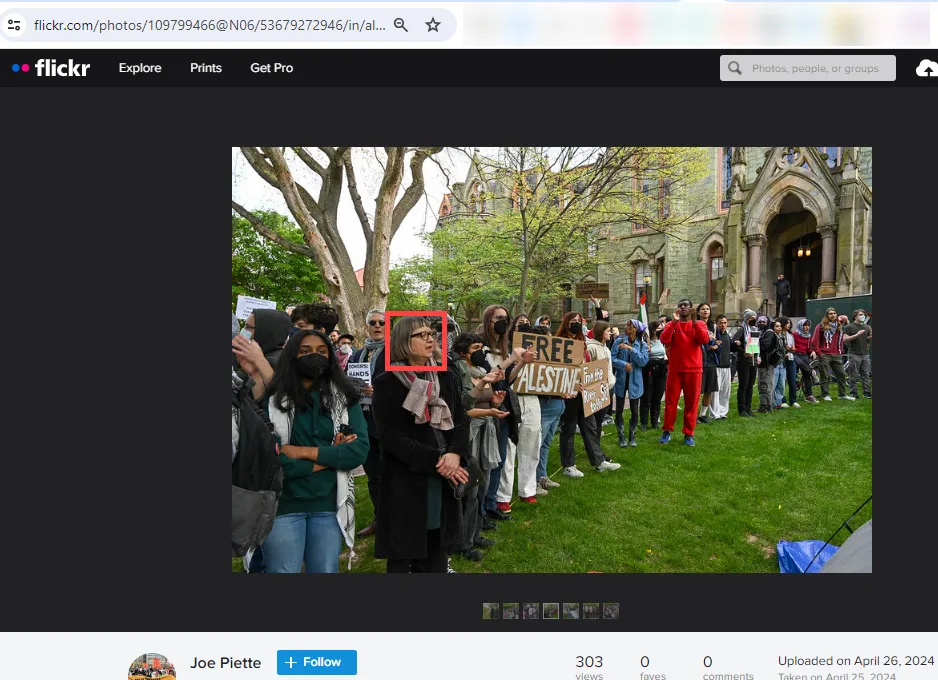Bookmark this page with the star icon
938x680 pixels.
pos(433,25)
